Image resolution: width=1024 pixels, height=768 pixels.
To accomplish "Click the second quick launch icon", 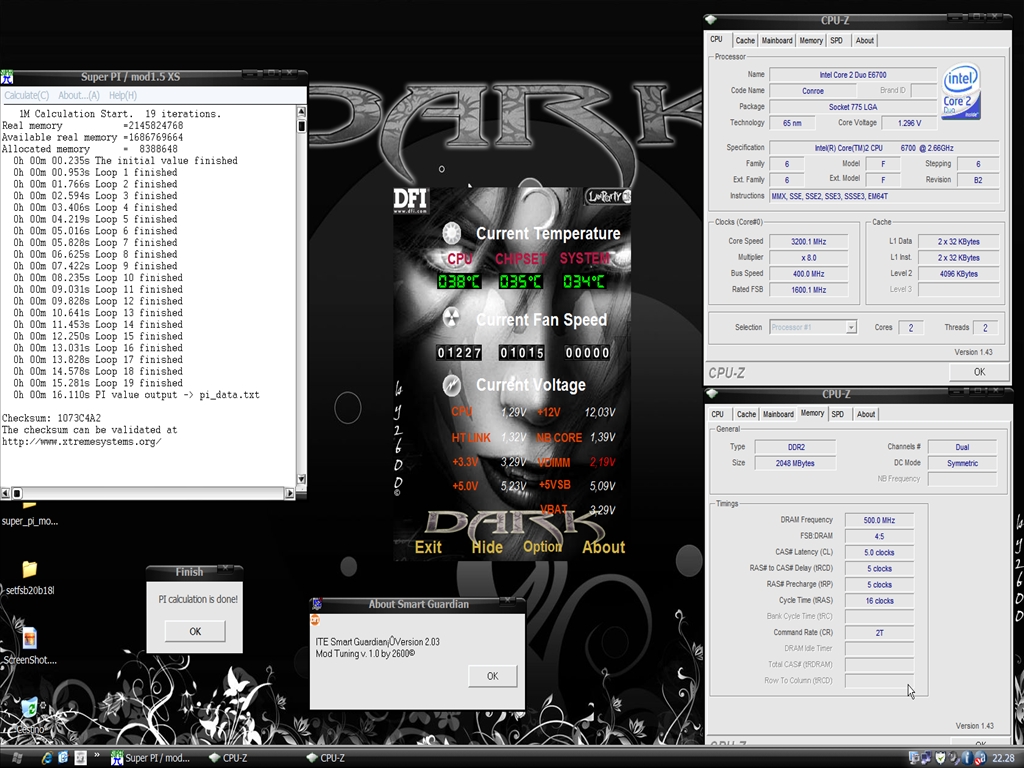I will click(x=63, y=758).
